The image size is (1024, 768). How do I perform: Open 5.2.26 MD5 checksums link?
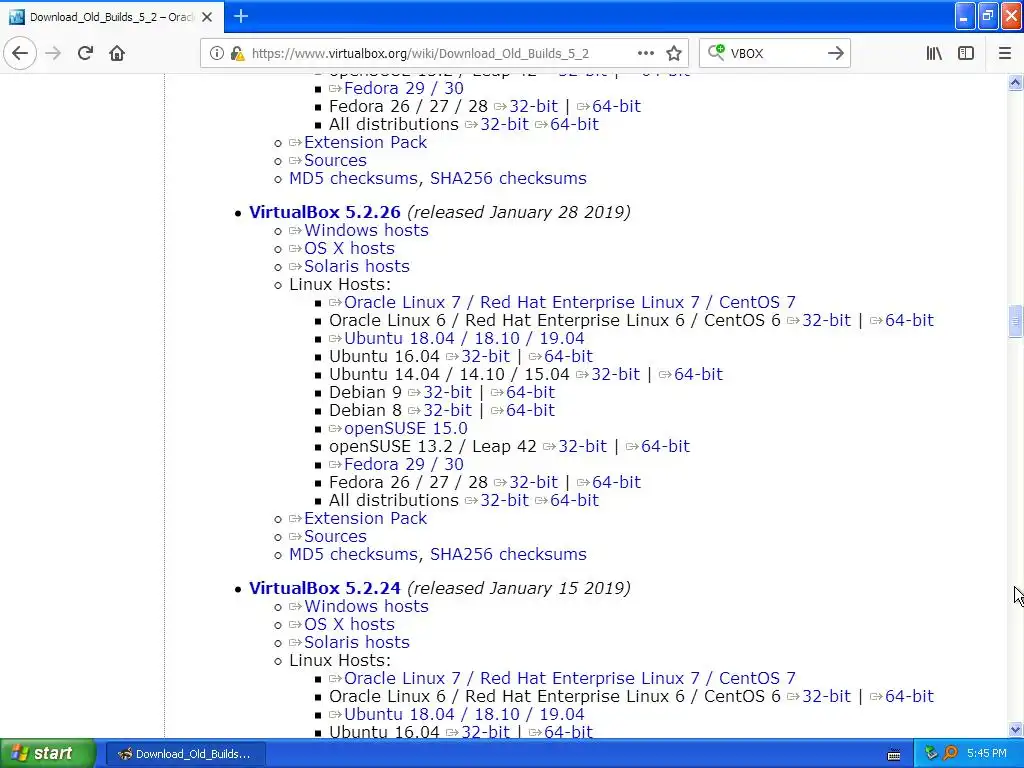[x=353, y=554]
